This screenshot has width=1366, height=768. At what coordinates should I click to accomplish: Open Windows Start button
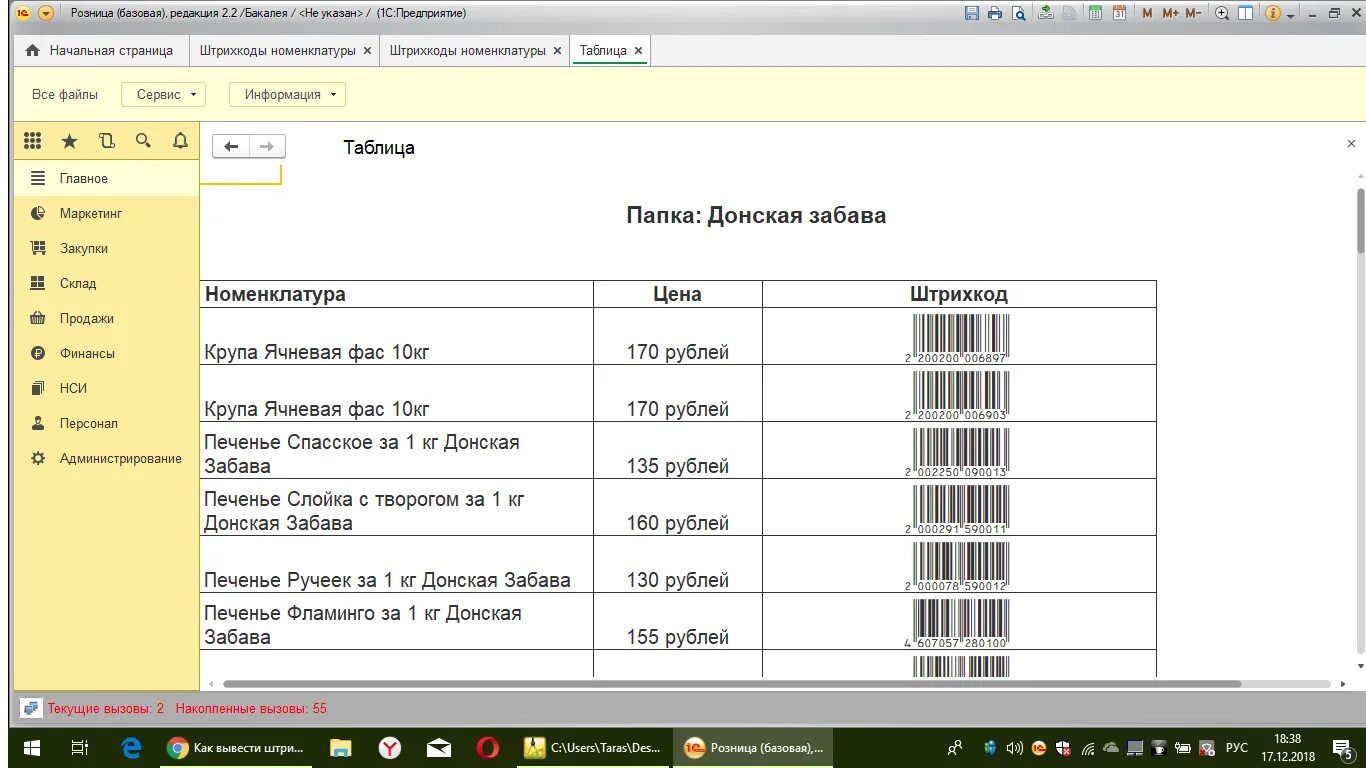click(x=31, y=747)
